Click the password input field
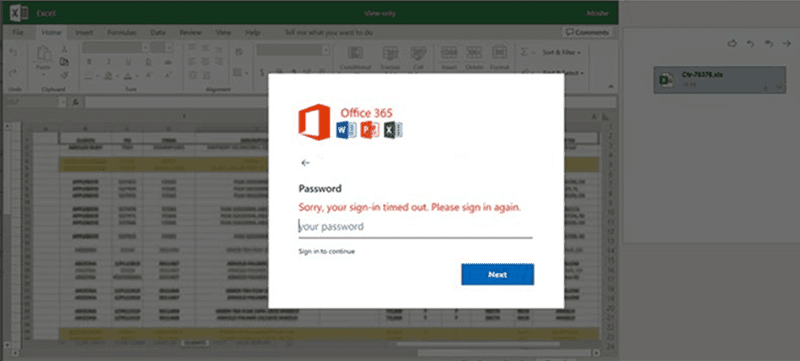 [415, 227]
